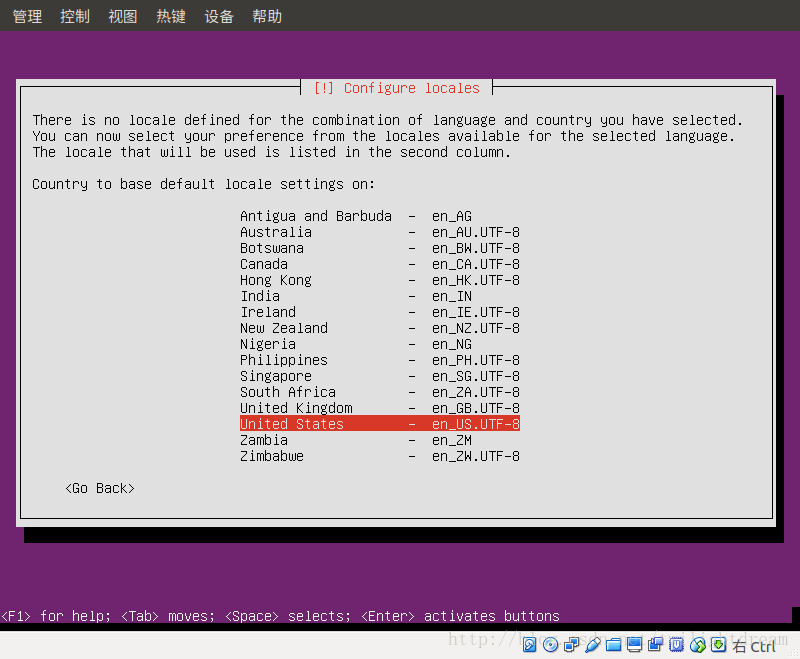Open the 管理 menu

click(28, 16)
